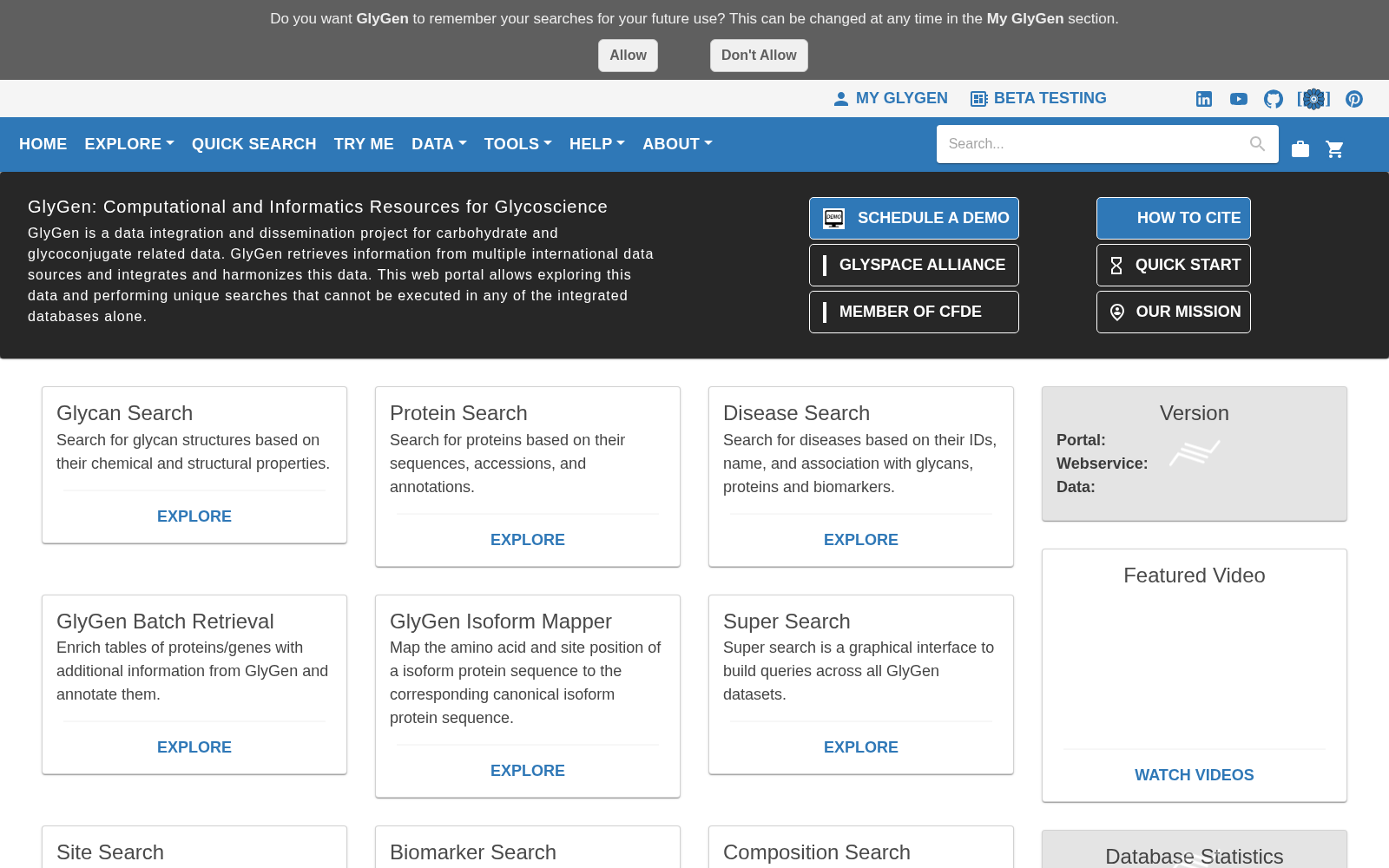
Task: Click the Composition Search card title
Action: click(x=817, y=852)
